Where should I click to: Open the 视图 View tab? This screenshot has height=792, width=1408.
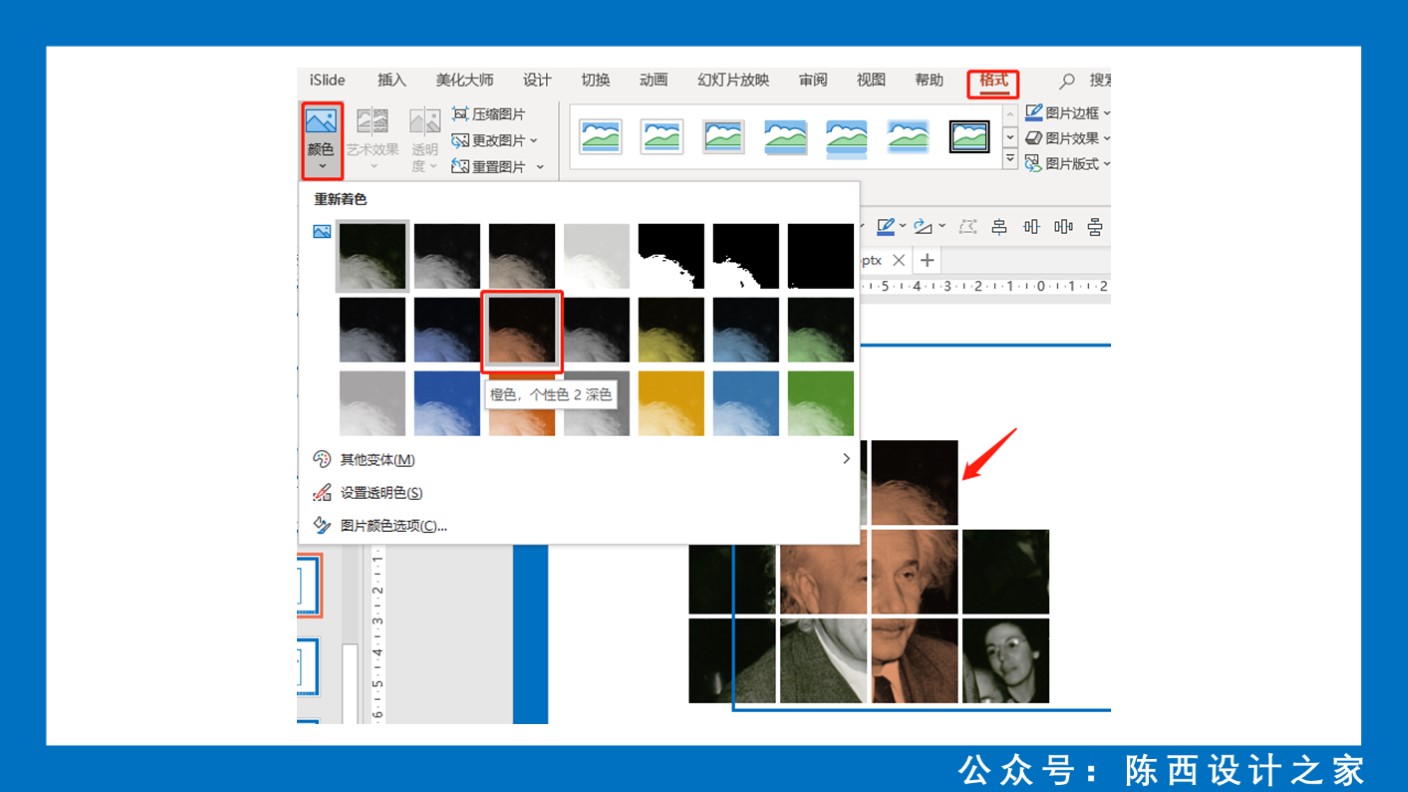(871, 80)
